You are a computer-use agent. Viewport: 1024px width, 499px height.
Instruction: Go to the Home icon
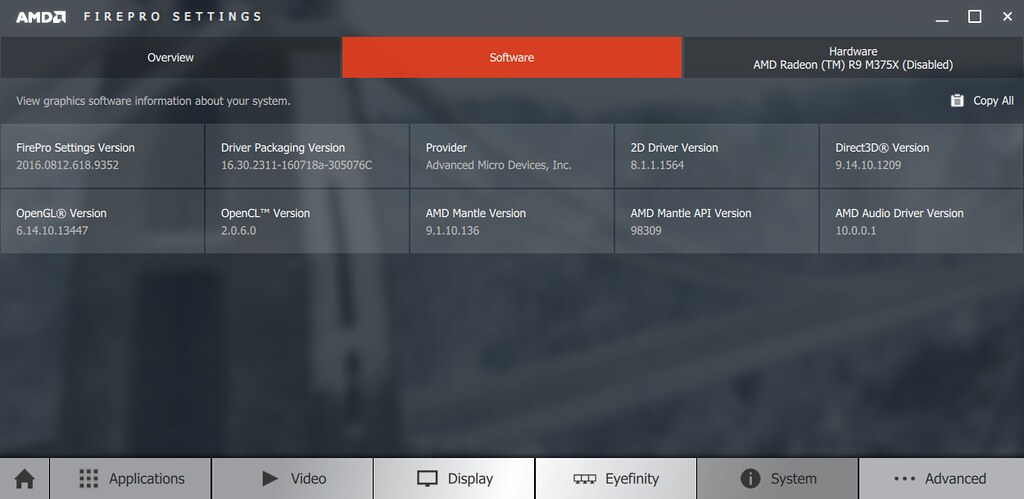tap(24, 479)
